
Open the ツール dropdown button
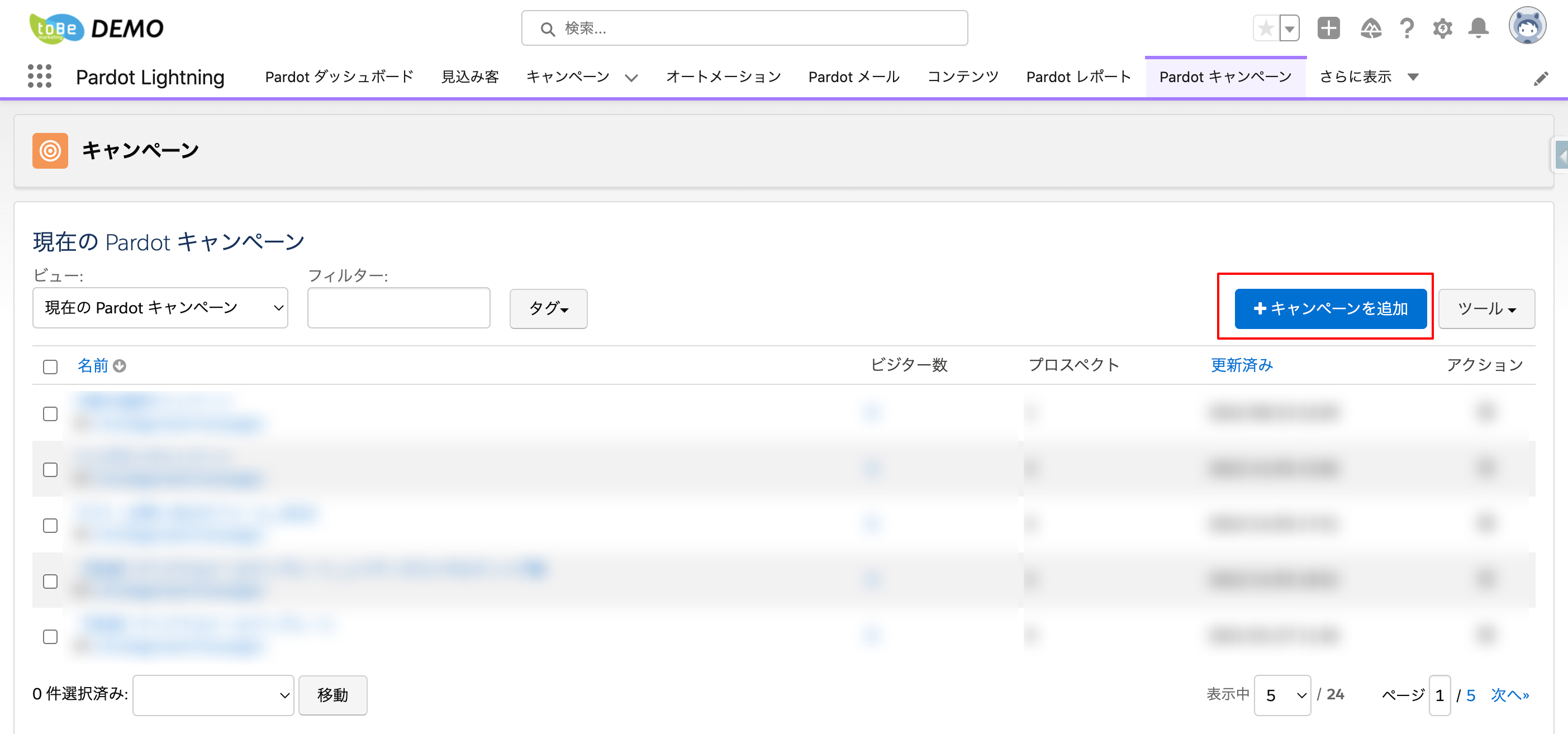pos(1486,308)
